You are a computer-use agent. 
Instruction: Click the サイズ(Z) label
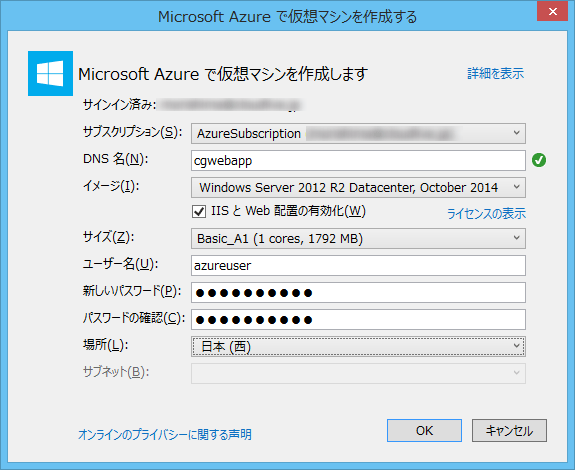(109, 237)
